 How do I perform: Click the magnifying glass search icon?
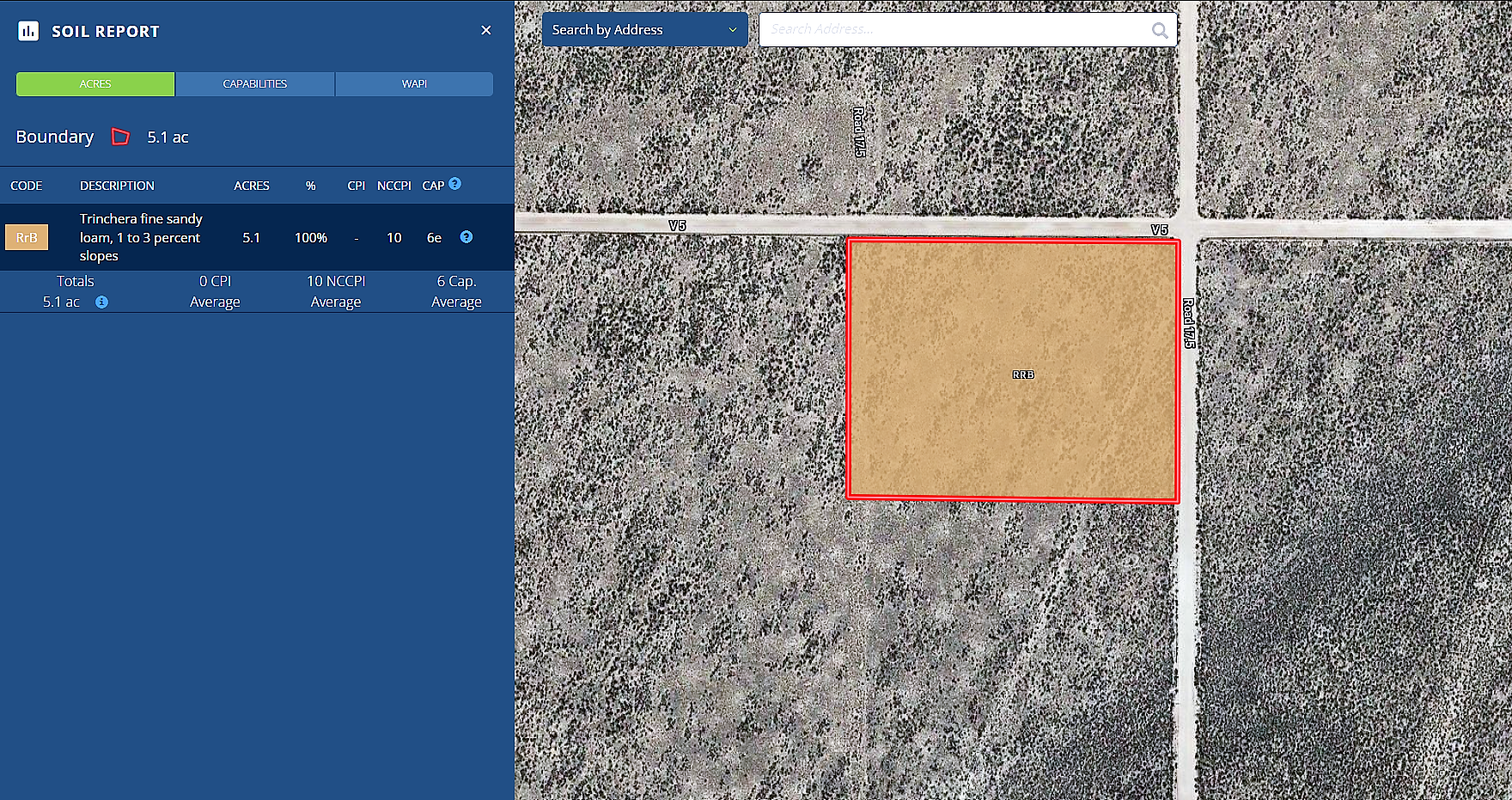(1160, 31)
